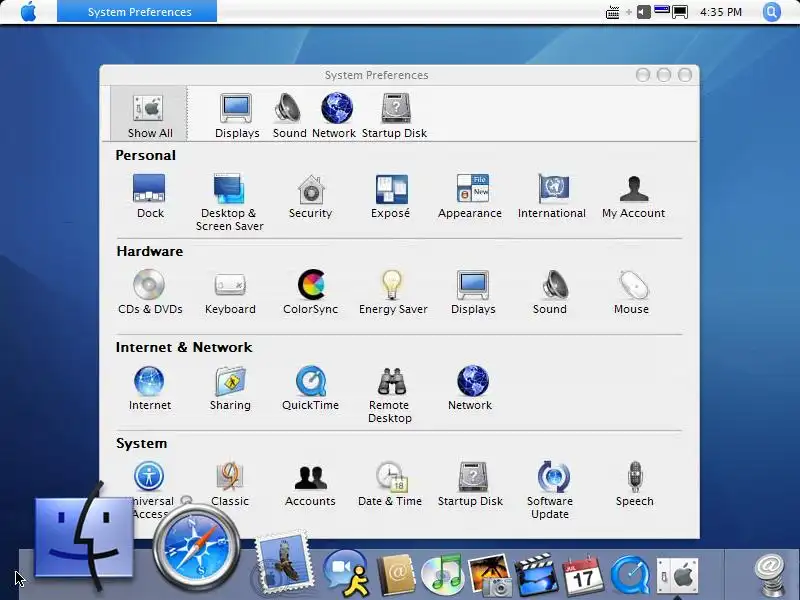The height and width of the screenshot is (600, 800).
Task: Open Sound from the top toolbar
Action: point(289,115)
